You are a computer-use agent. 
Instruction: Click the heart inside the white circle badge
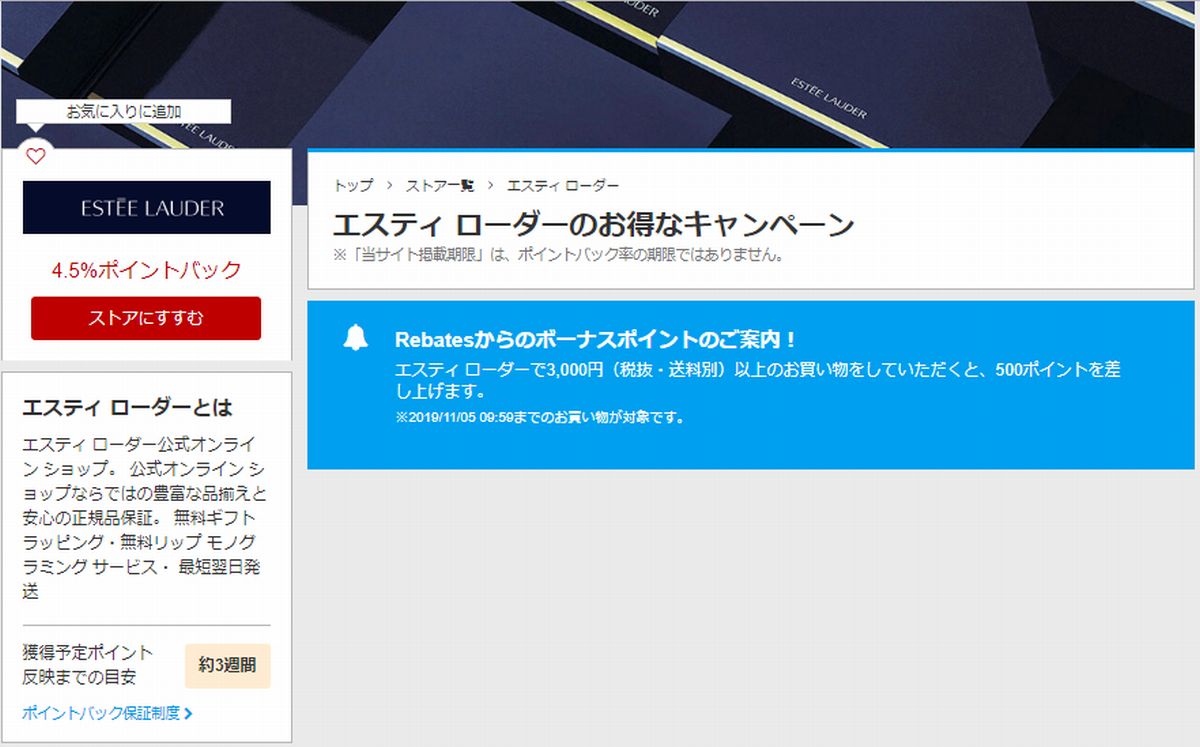pyautogui.click(x=38, y=155)
